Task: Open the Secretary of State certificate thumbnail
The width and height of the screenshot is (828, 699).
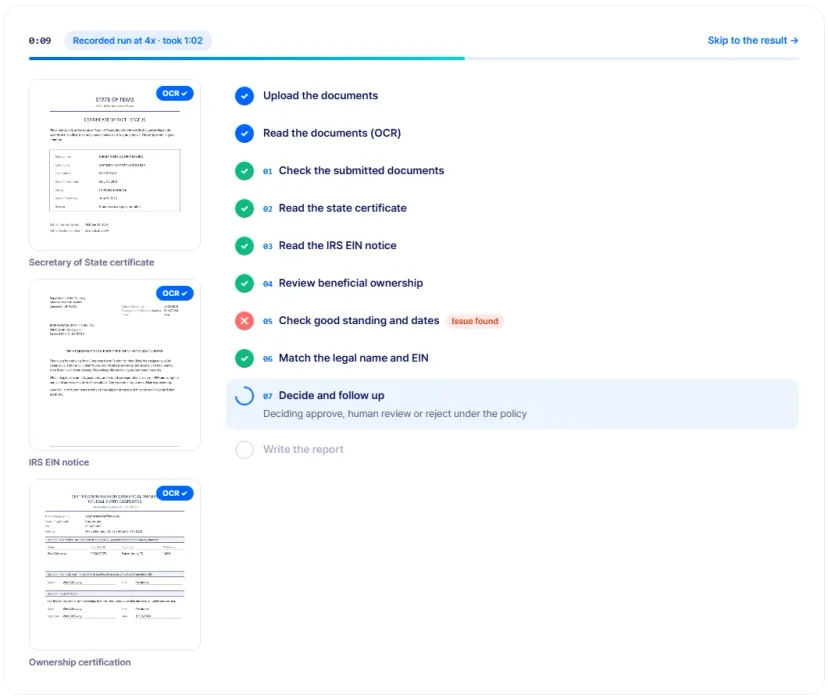Action: [x=115, y=165]
